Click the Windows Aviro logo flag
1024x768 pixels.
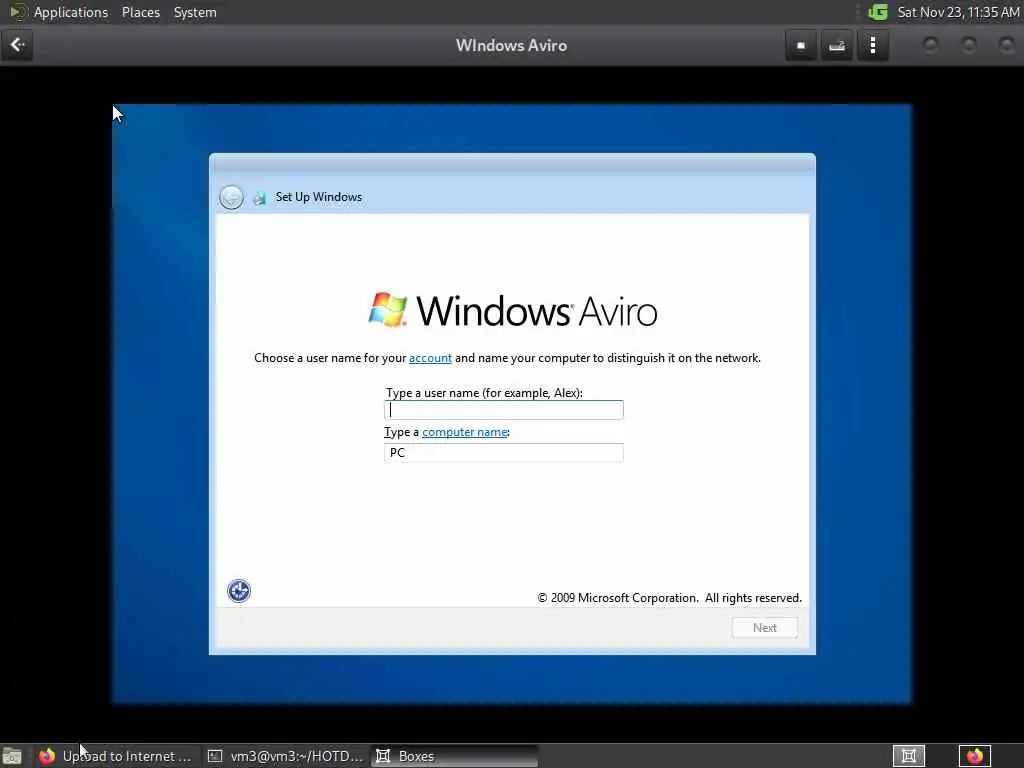[388, 310]
